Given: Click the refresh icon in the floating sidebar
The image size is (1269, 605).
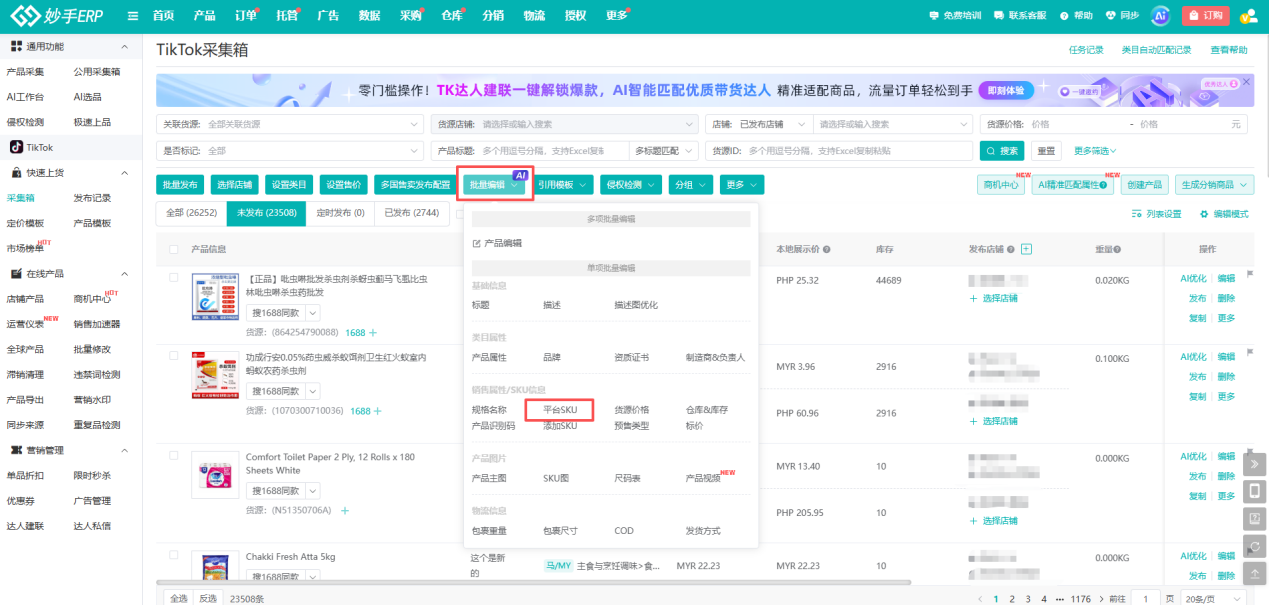Looking at the screenshot, I should (1255, 546).
